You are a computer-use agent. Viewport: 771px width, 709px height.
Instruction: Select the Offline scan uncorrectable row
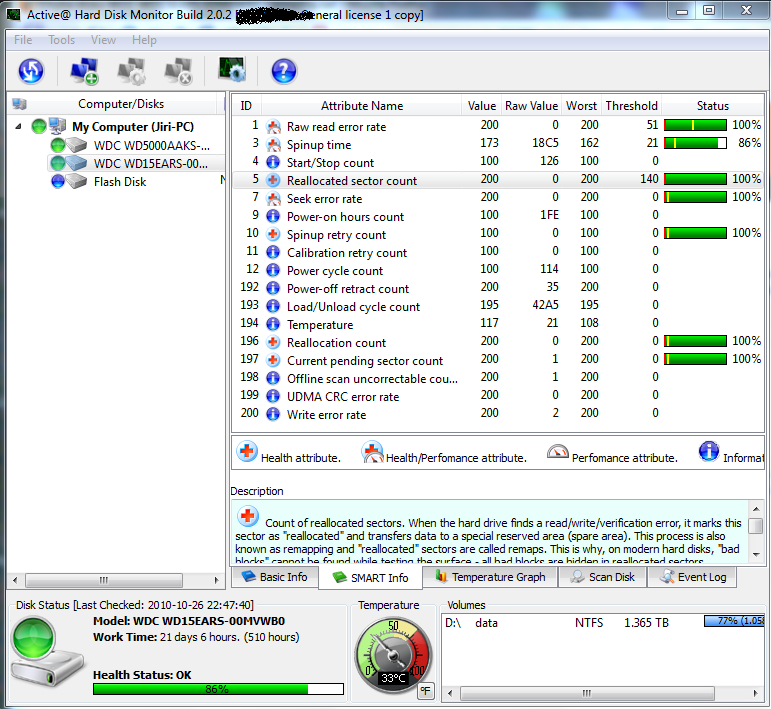click(498, 378)
